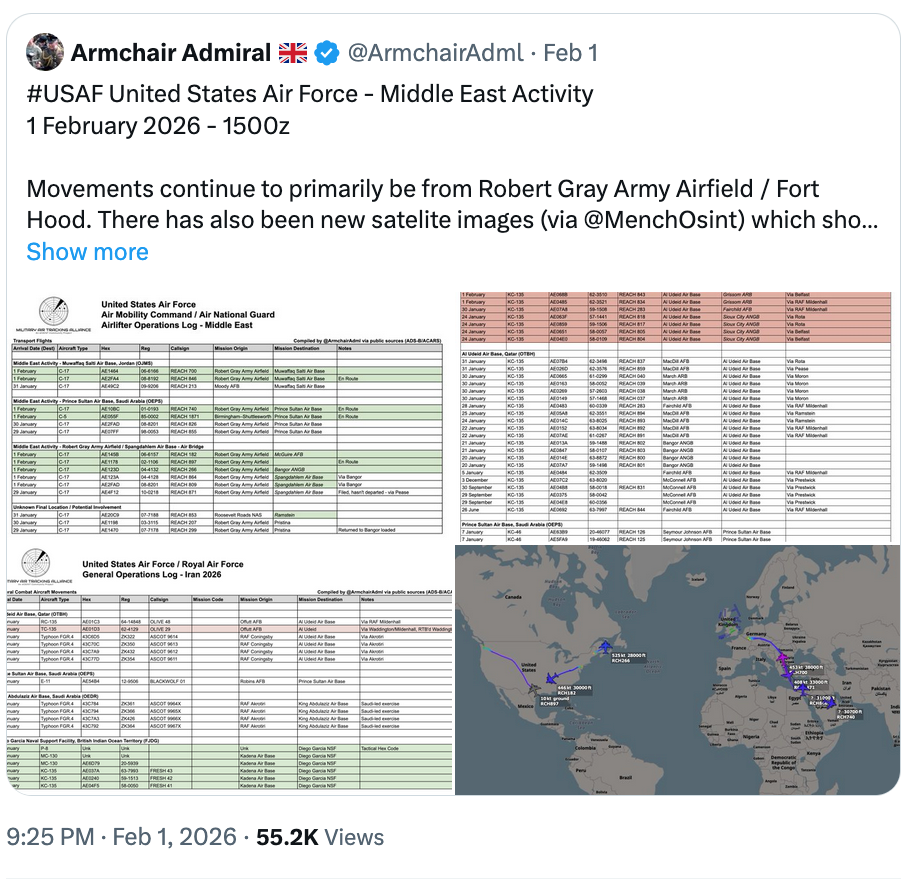Click the UK flag emoji beside name
Screen dimensions: 918x880
294,53
